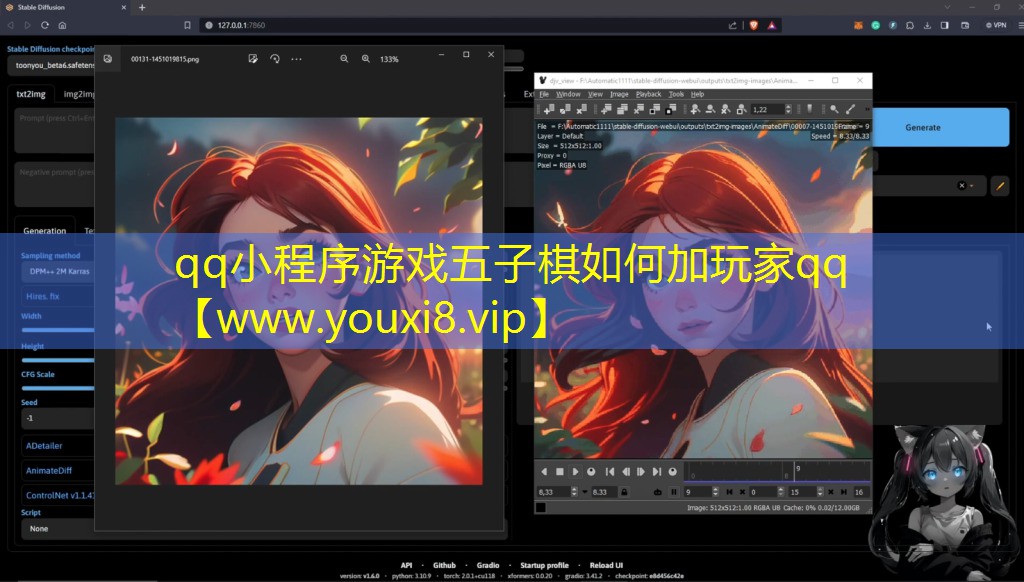Open the speed preset dropdown arrow
Viewport: 1024px width, 582px height.
[584, 493]
